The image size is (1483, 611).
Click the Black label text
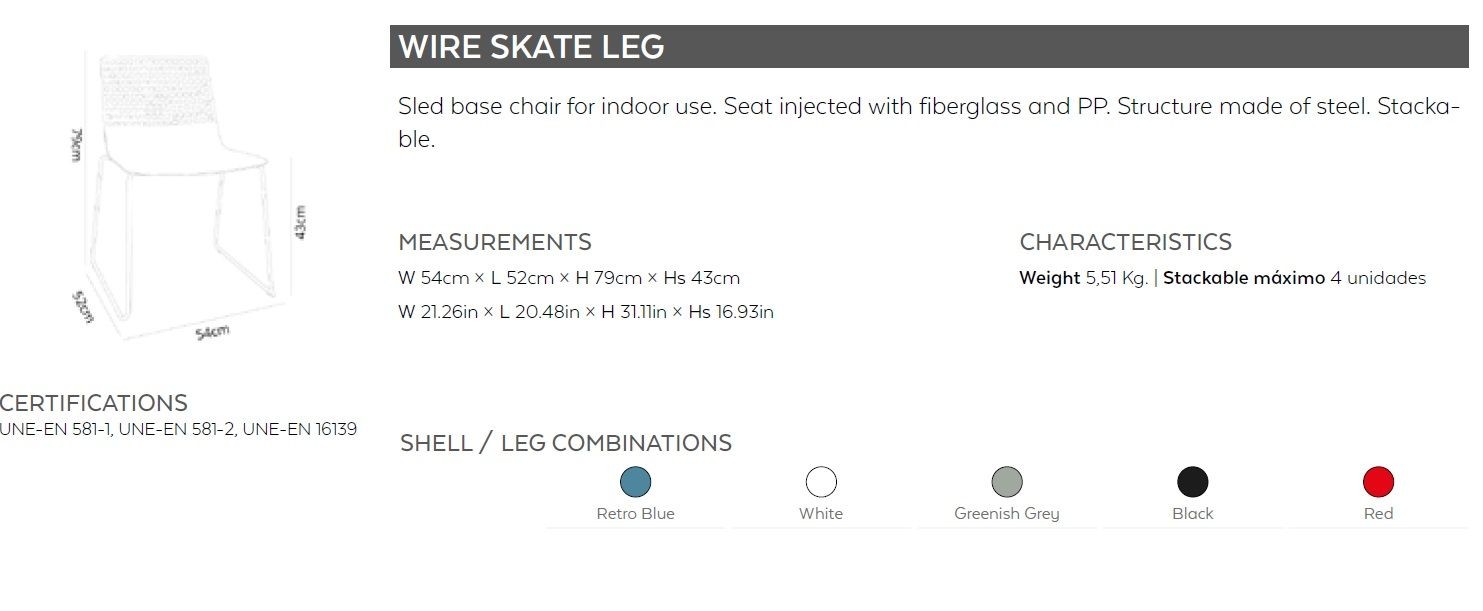pos(1192,514)
